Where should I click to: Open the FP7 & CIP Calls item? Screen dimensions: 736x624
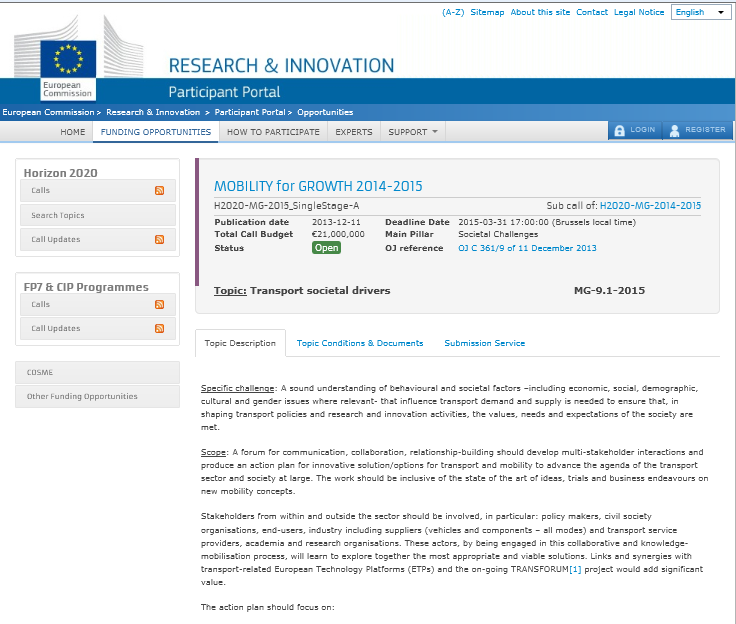pyautogui.click(x=98, y=304)
